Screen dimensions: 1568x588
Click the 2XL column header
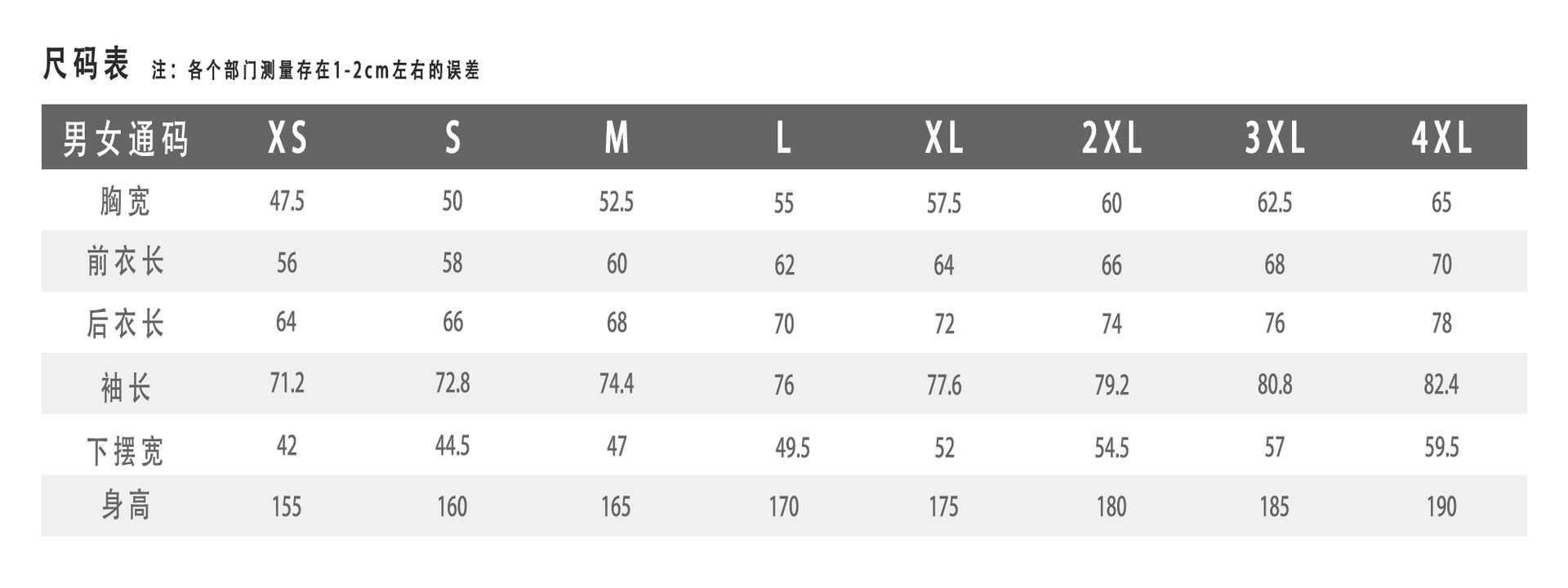pyautogui.click(x=1111, y=137)
